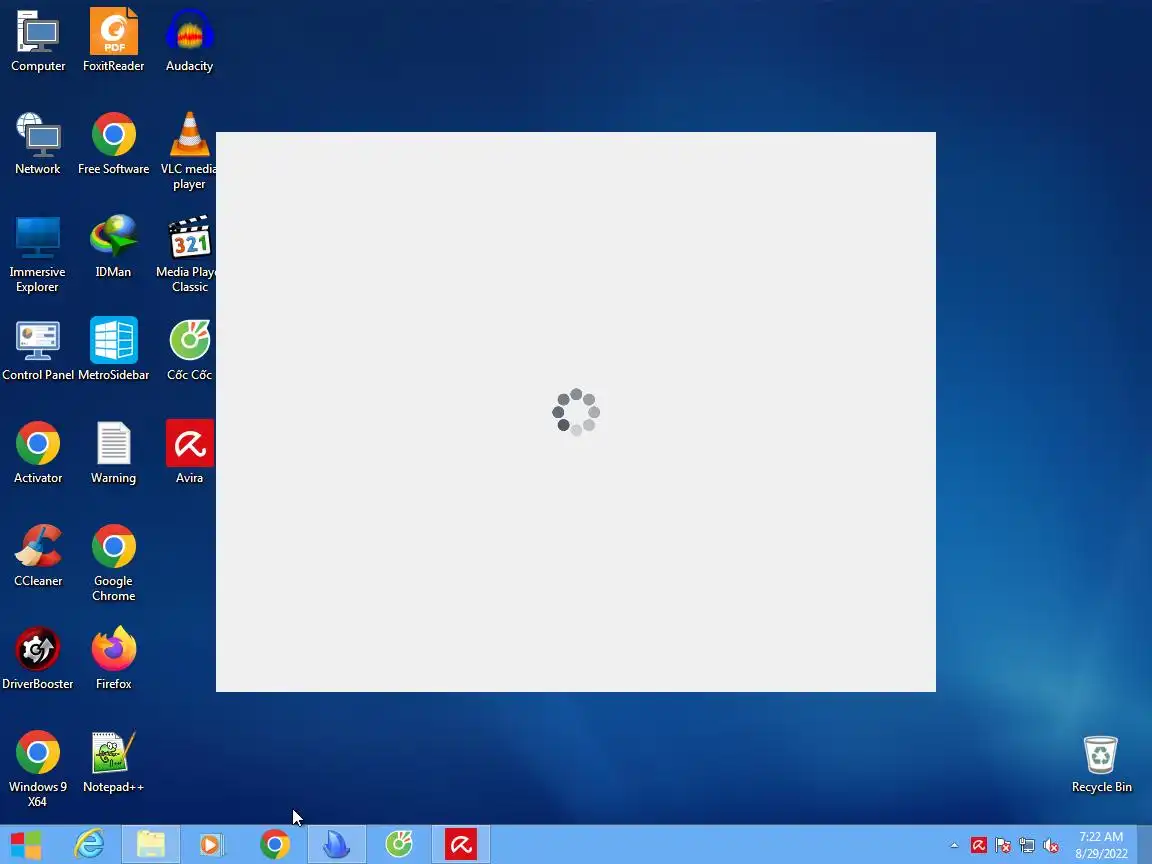The height and width of the screenshot is (864, 1152).
Task: Open the clock showing 7:22 AM
Action: click(1101, 845)
